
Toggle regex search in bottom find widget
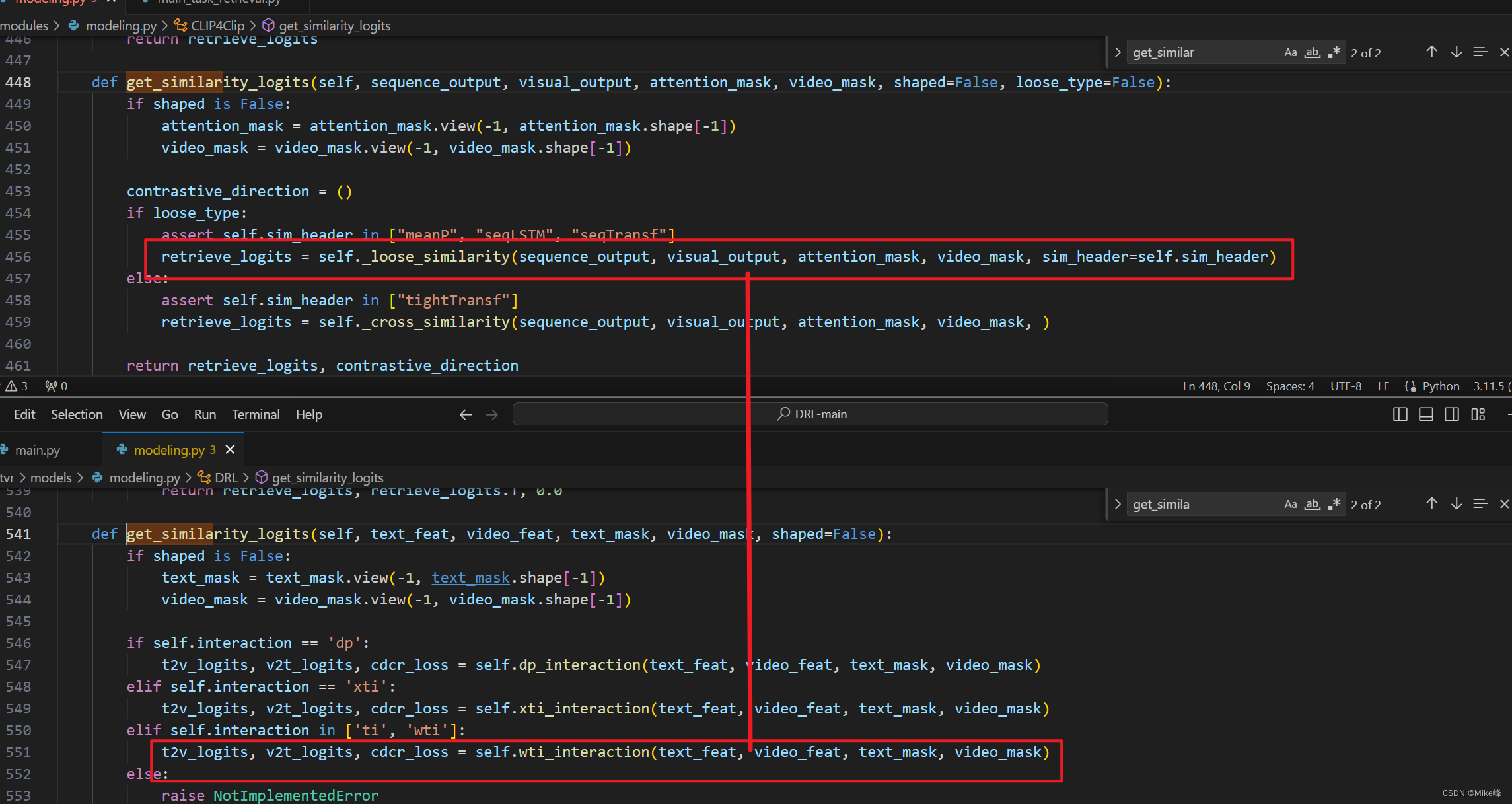click(x=1334, y=504)
